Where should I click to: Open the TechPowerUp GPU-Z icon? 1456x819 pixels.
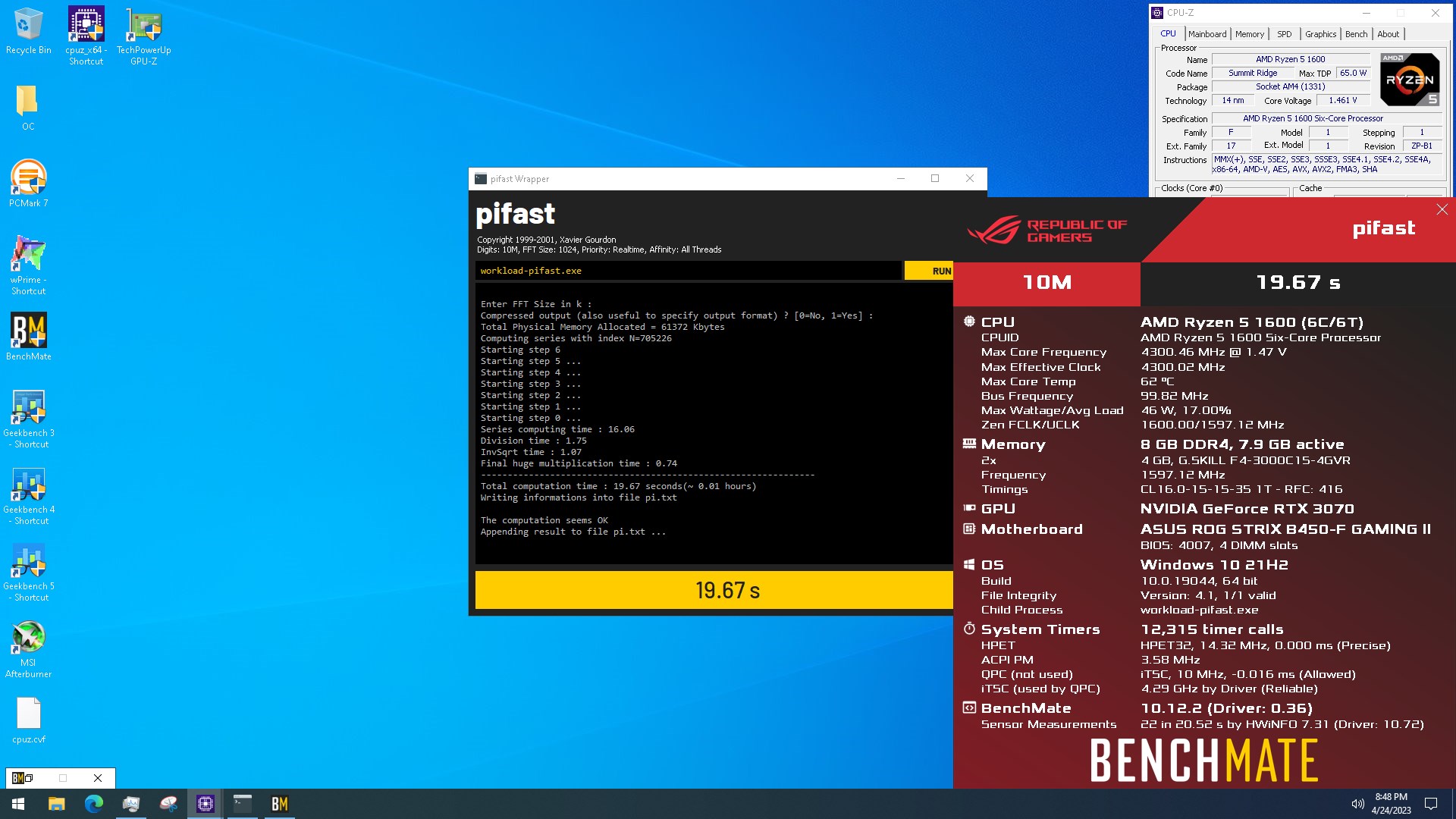tap(143, 36)
